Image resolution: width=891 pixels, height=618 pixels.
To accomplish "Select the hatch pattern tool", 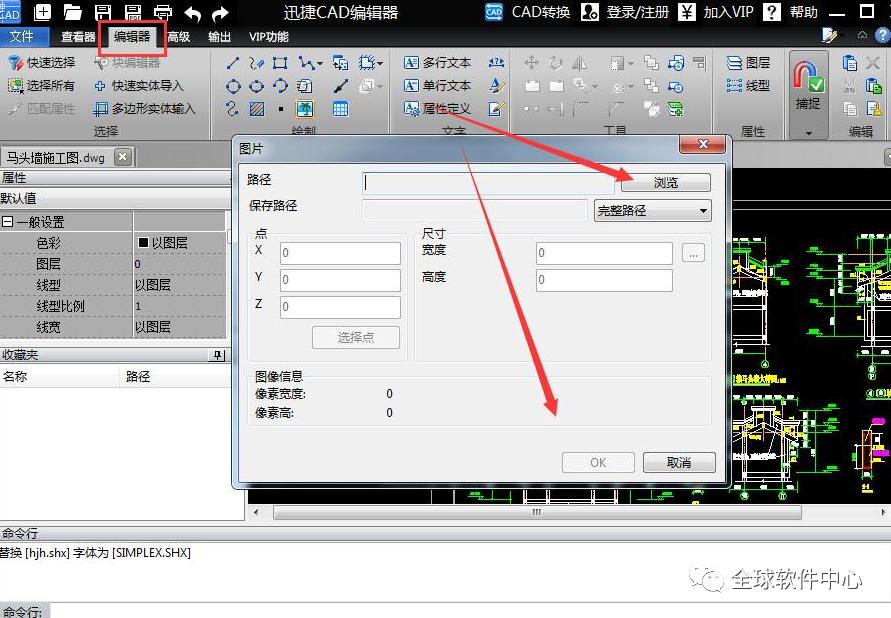I will click(256, 107).
